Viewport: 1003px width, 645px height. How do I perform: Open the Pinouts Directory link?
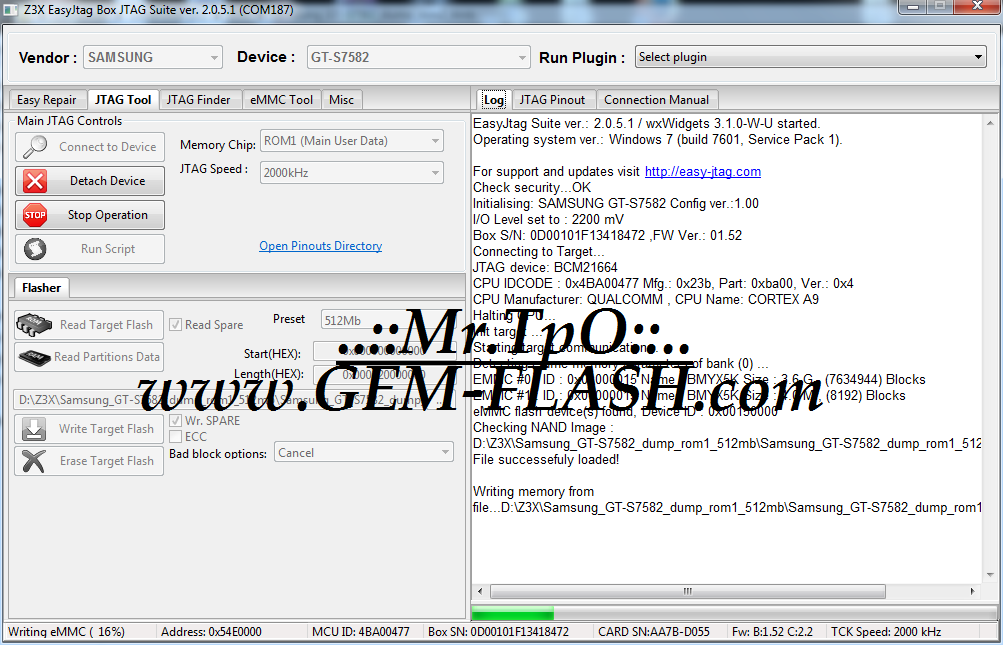click(x=320, y=246)
